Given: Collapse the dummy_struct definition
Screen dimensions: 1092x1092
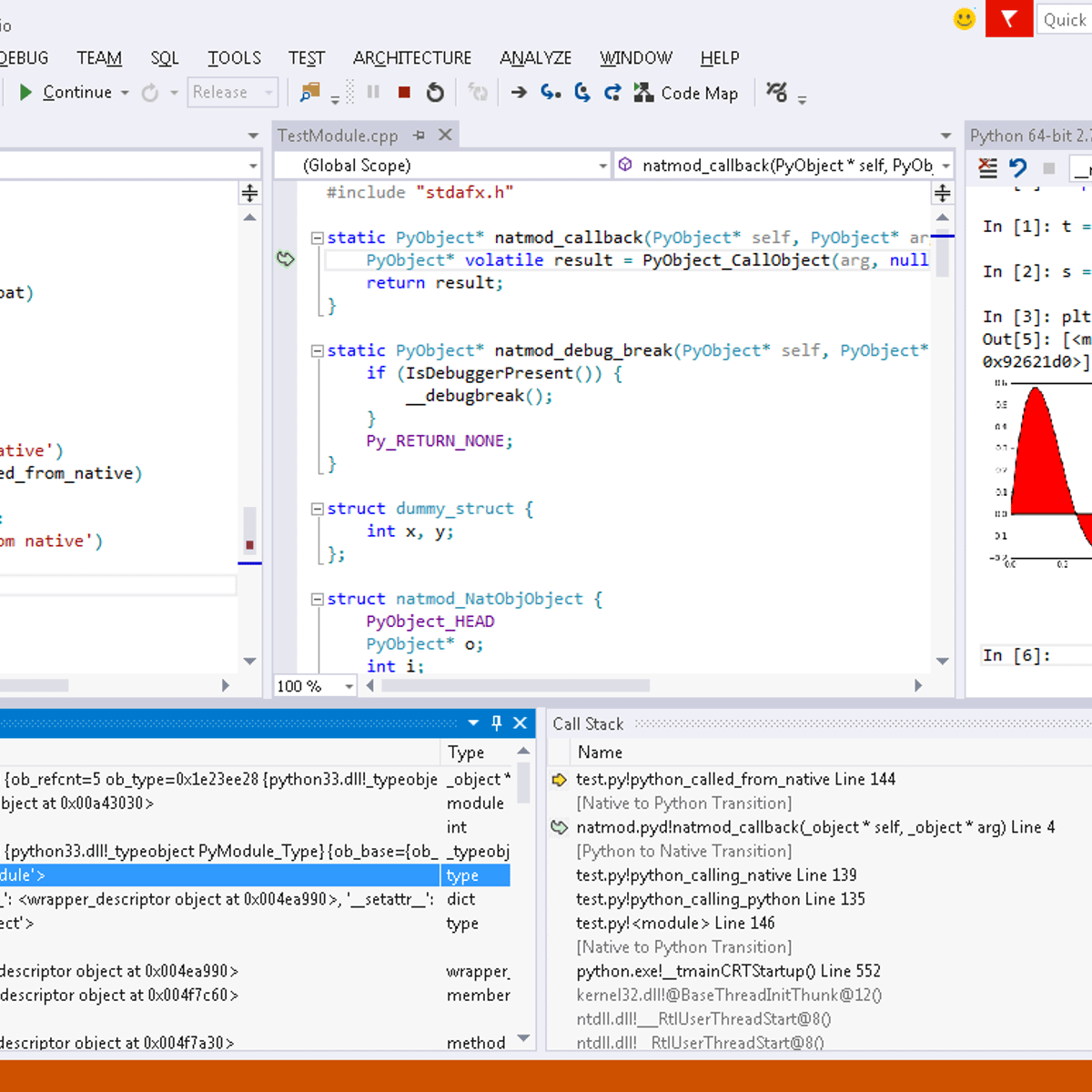Looking at the screenshot, I should (317, 508).
